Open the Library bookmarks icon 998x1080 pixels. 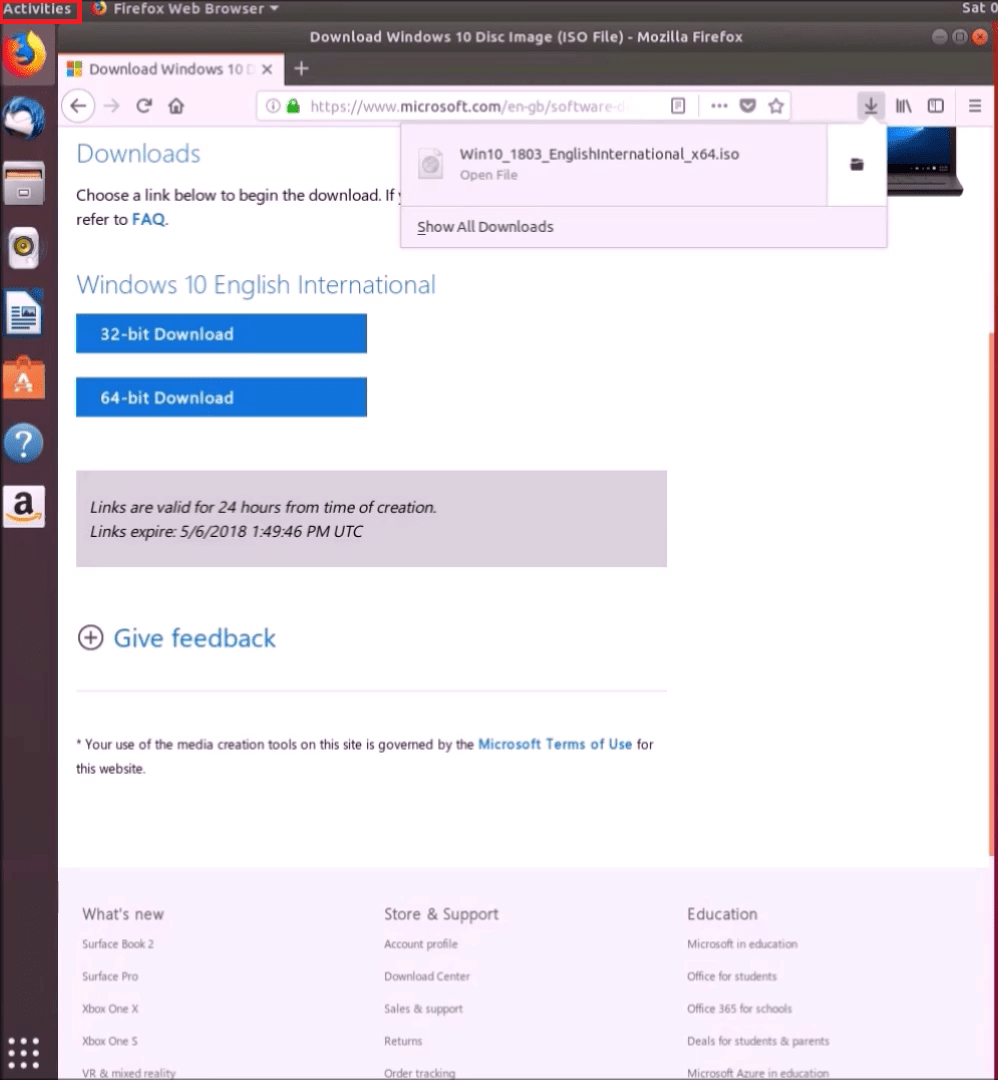[x=903, y=106]
